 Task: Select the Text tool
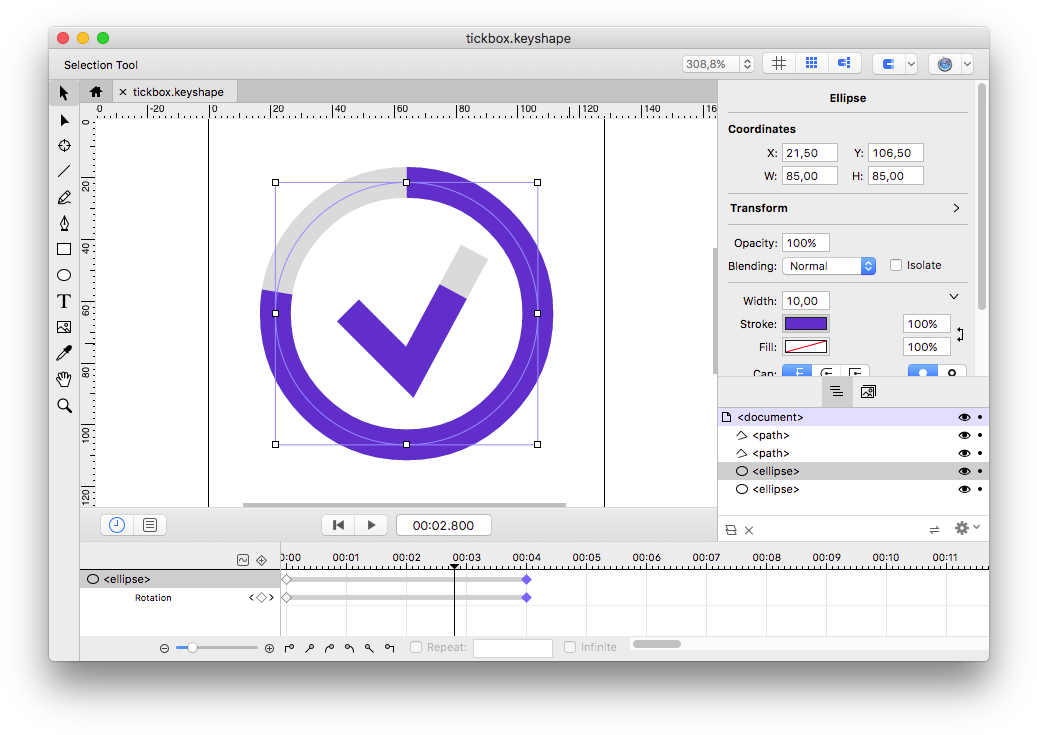(63, 300)
